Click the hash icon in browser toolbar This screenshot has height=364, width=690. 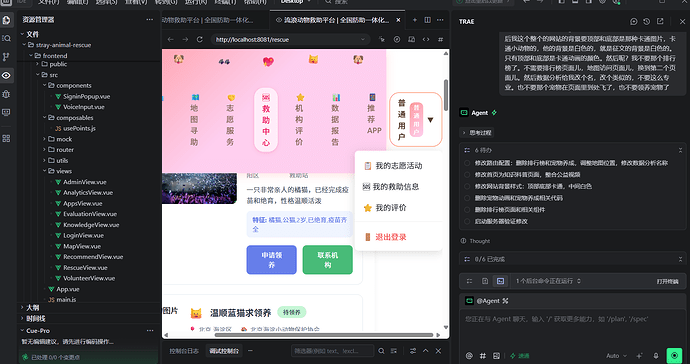(x=440, y=39)
